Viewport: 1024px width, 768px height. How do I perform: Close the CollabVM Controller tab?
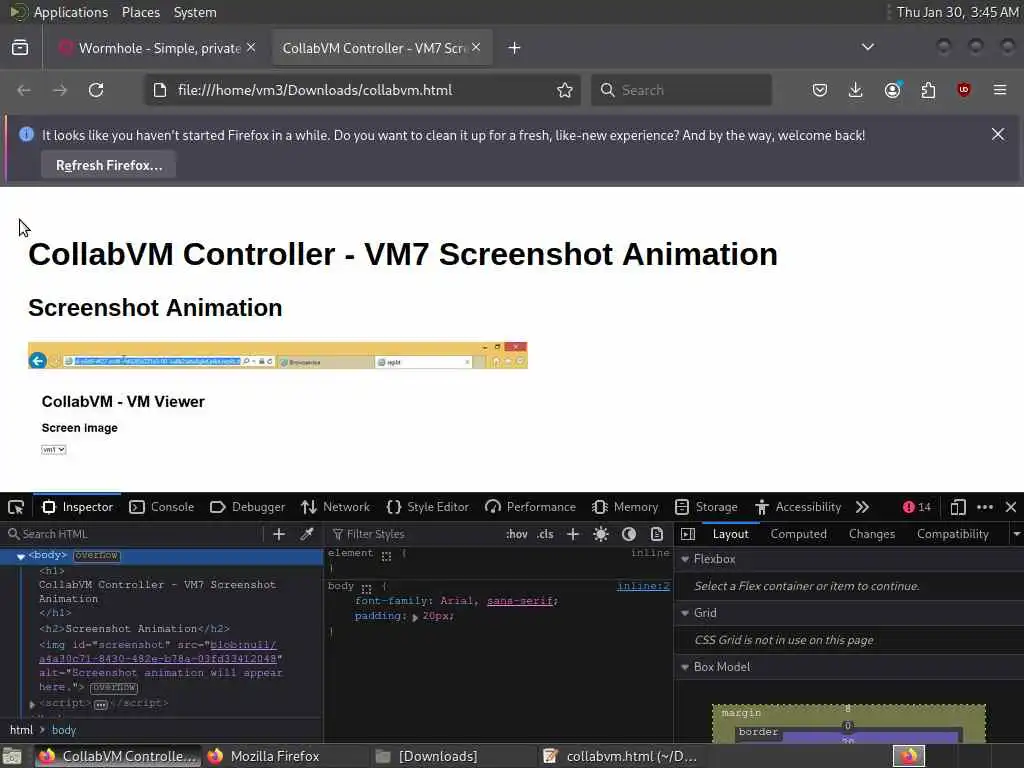(x=476, y=47)
